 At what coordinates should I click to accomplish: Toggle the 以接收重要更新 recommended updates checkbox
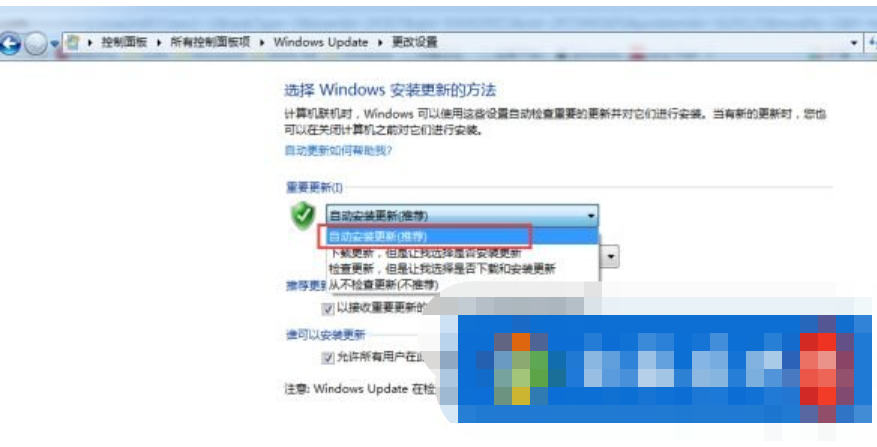[328, 309]
